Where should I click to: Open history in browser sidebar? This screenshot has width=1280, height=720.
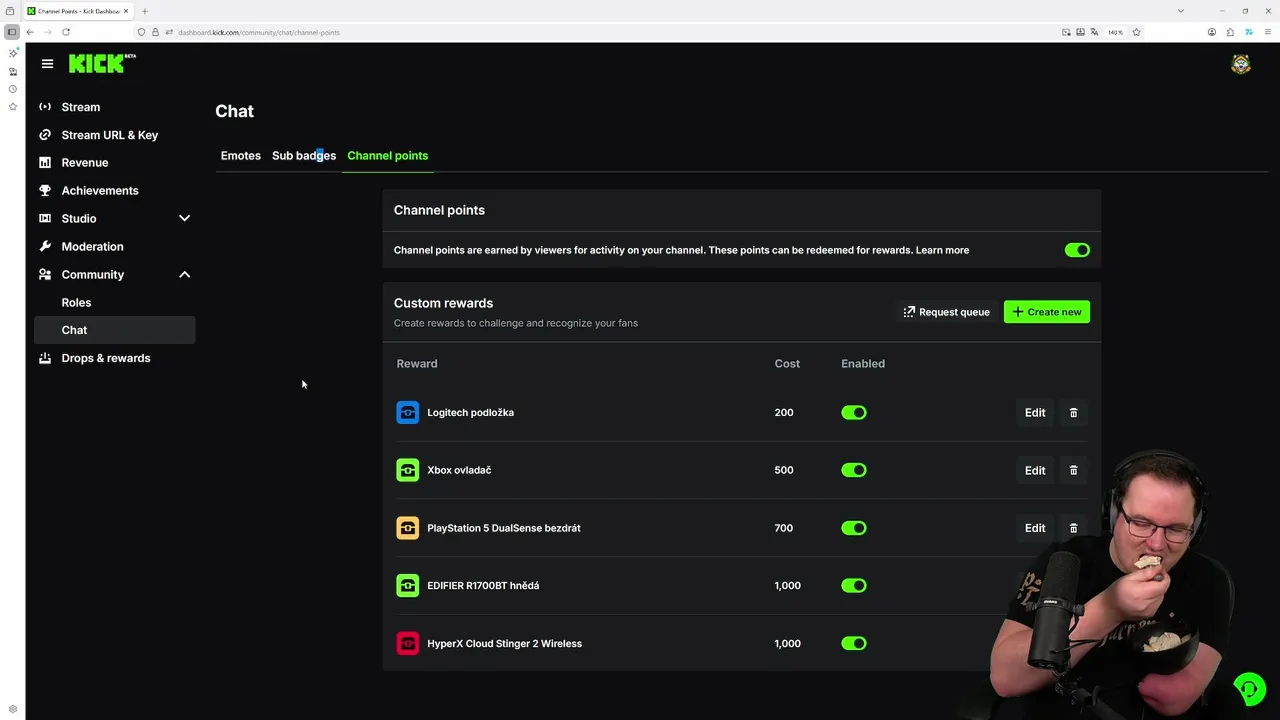13,89
